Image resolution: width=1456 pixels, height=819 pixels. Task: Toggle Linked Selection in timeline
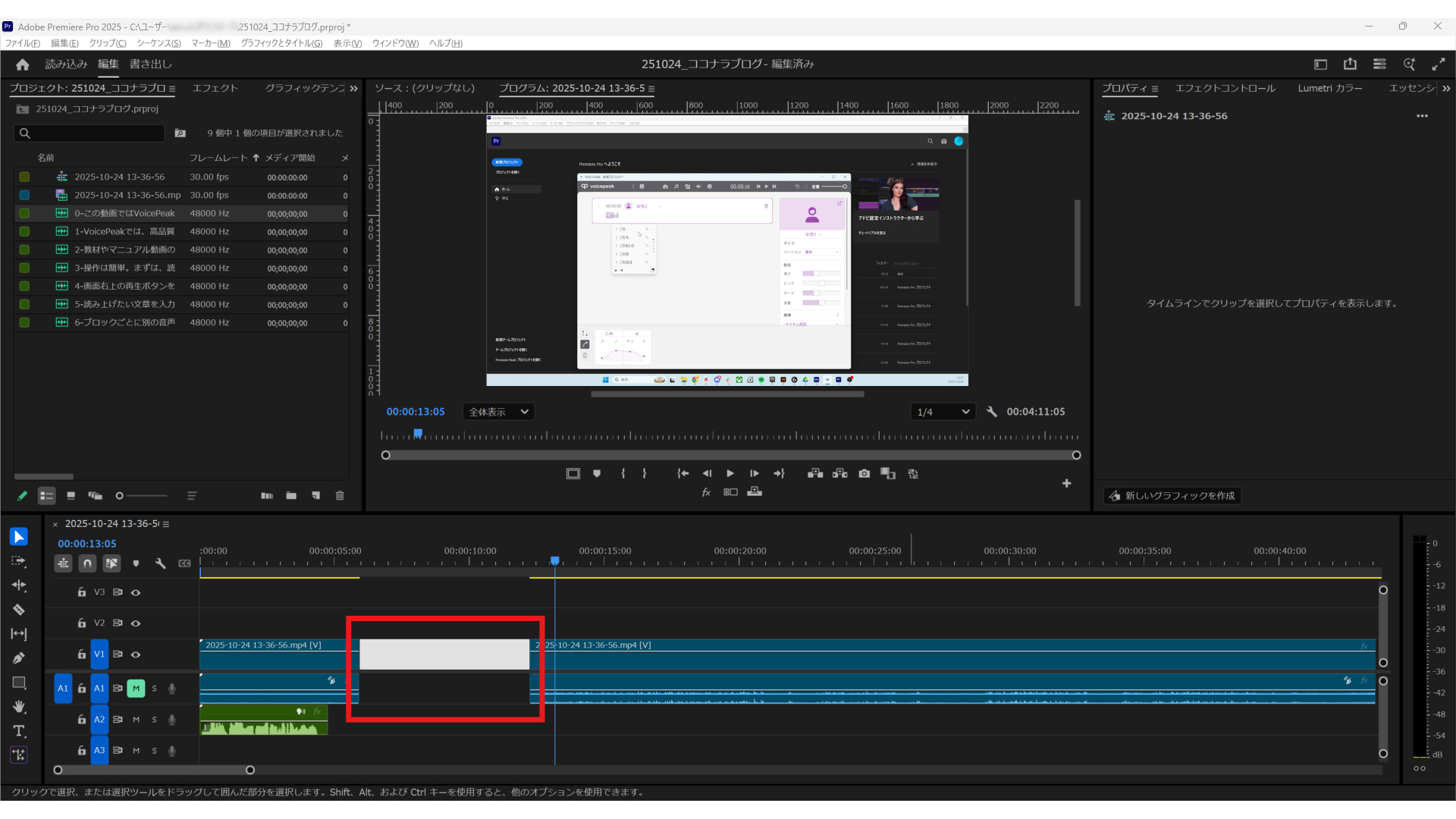click(x=111, y=563)
